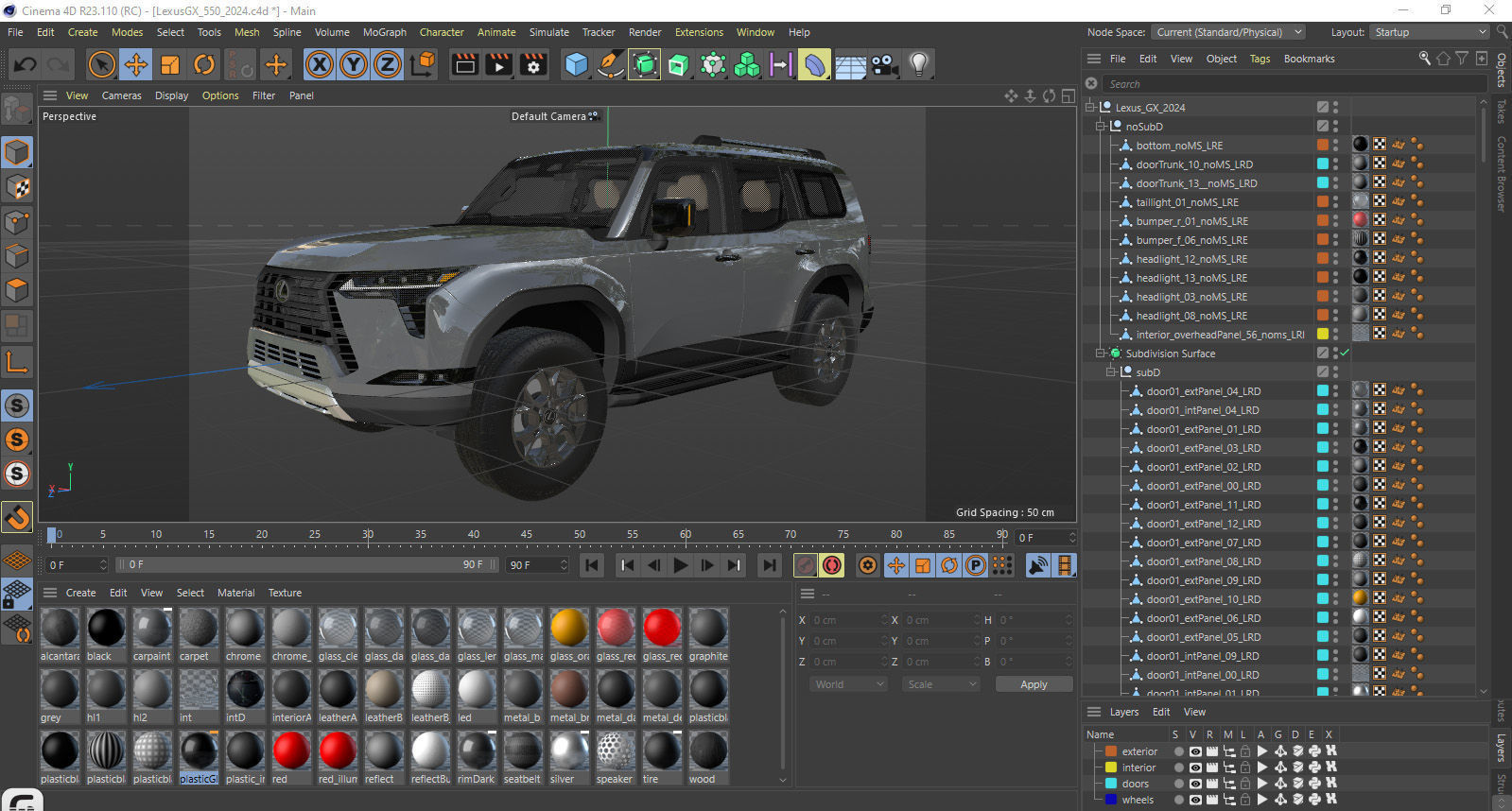Enable Edges mode
The image size is (1512, 811).
click(17, 256)
